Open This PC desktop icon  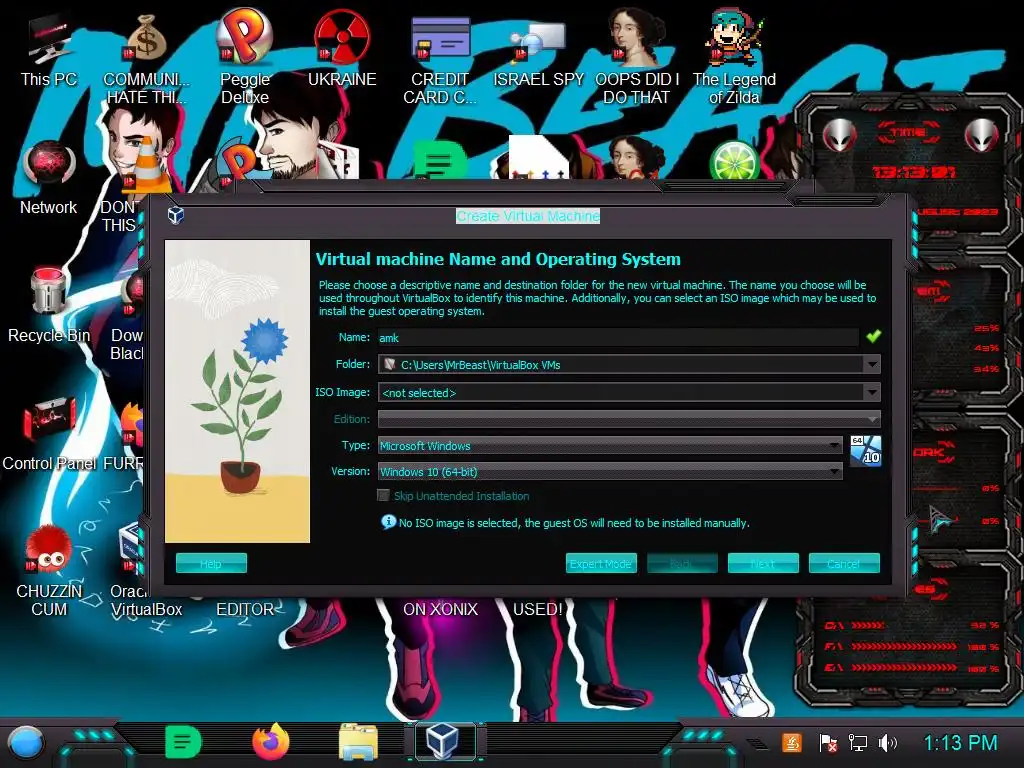point(48,49)
